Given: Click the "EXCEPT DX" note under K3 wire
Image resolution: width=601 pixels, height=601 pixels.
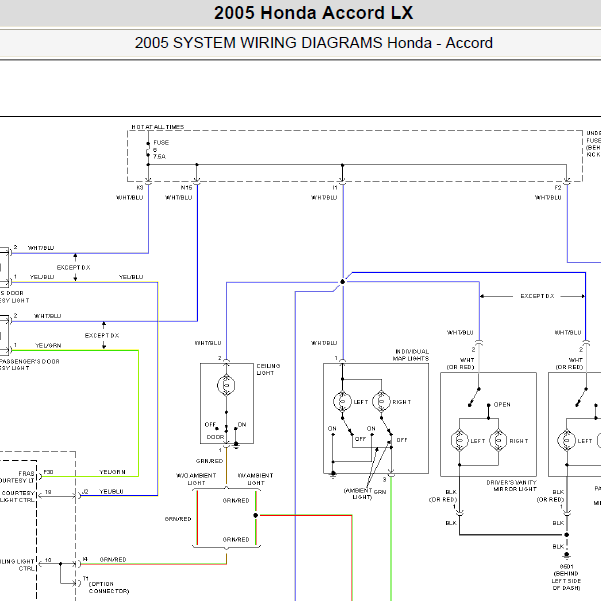Looking at the screenshot, I should (74, 268).
